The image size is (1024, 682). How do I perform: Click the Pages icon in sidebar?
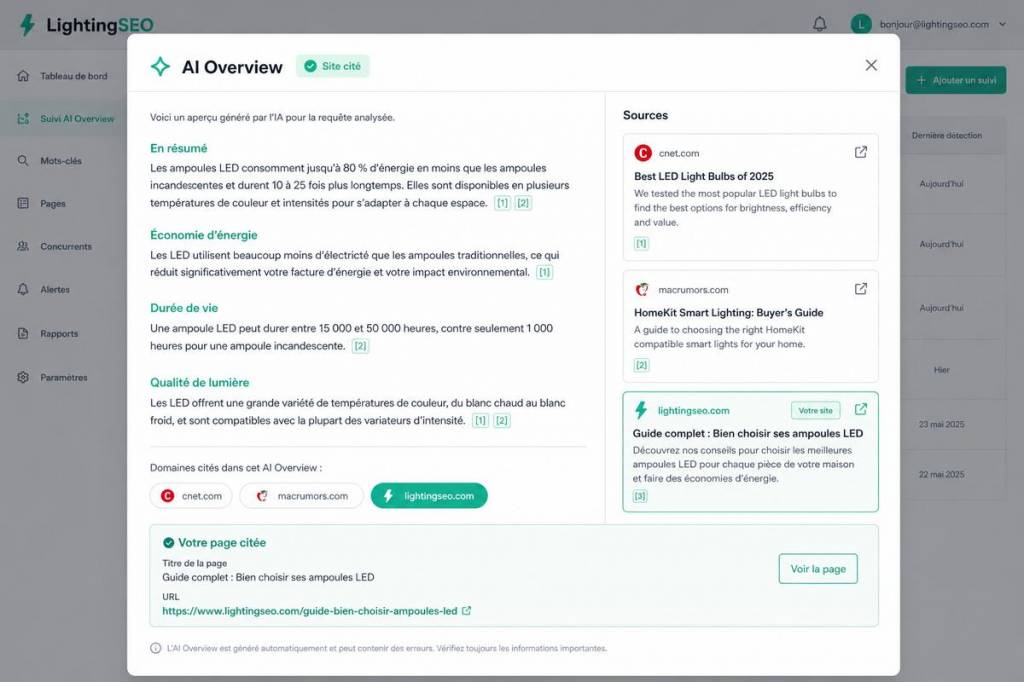pos(23,203)
